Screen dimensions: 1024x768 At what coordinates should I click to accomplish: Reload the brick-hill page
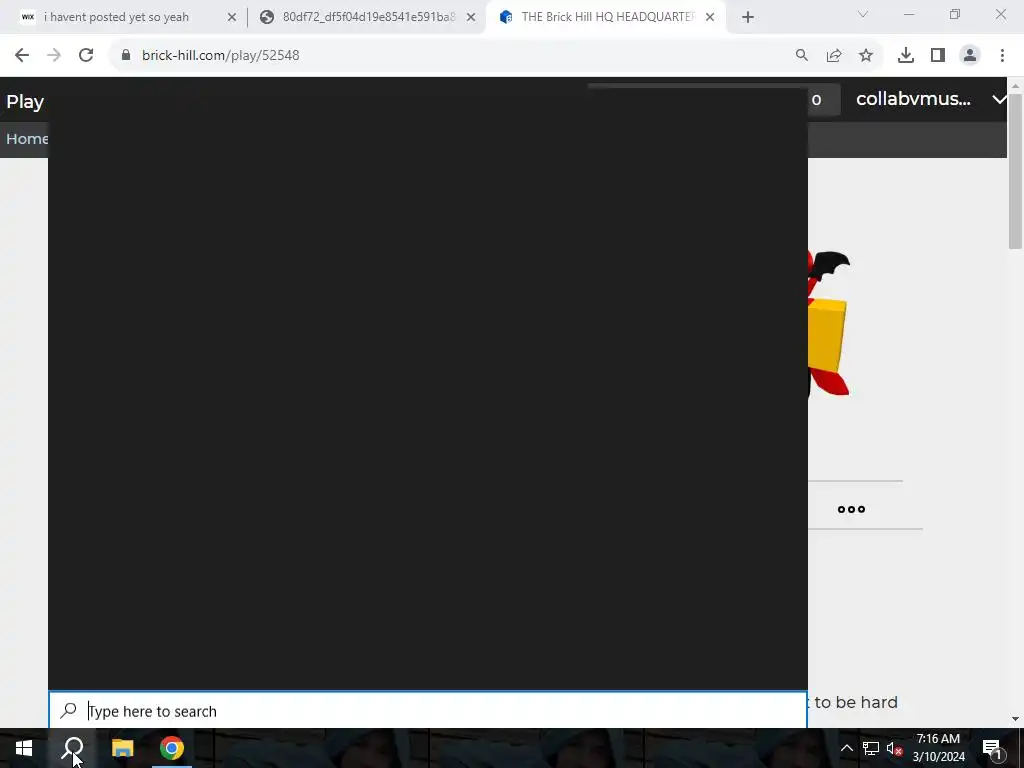[86, 56]
